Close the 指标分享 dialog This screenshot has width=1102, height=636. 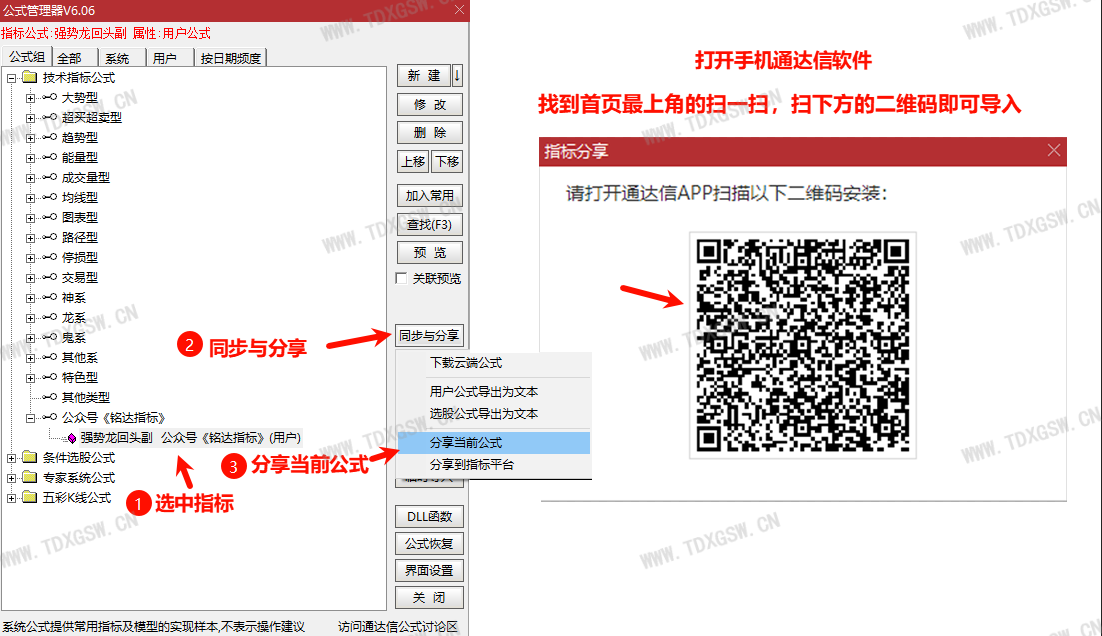(1054, 150)
